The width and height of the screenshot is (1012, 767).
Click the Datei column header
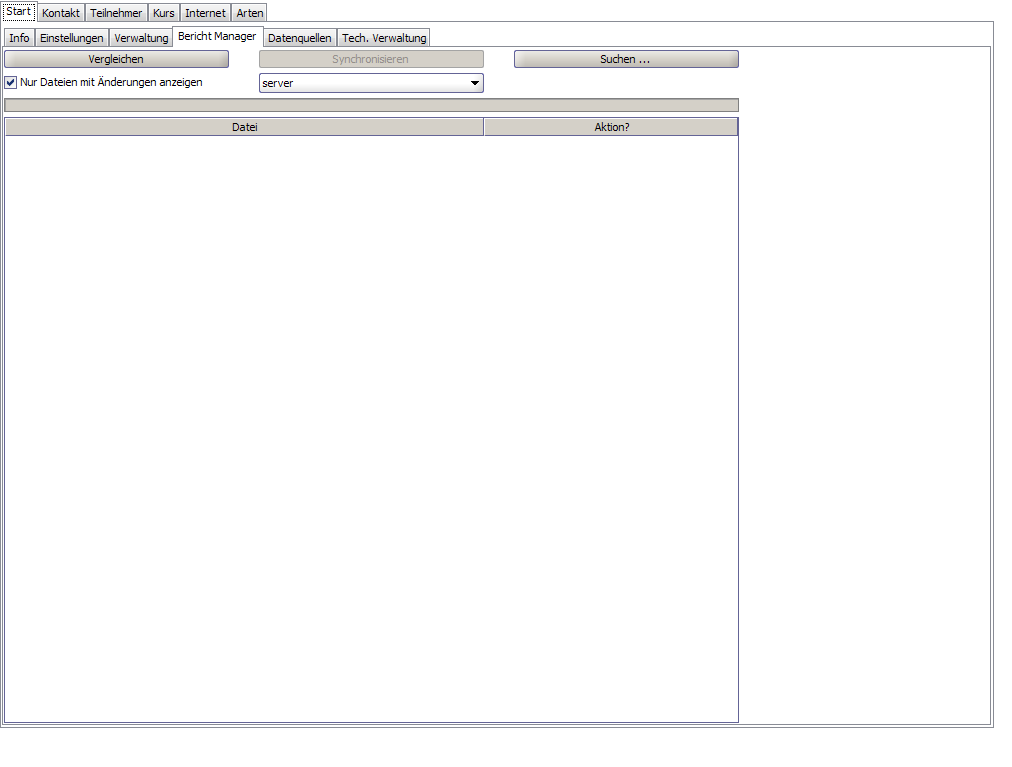[x=245, y=127]
